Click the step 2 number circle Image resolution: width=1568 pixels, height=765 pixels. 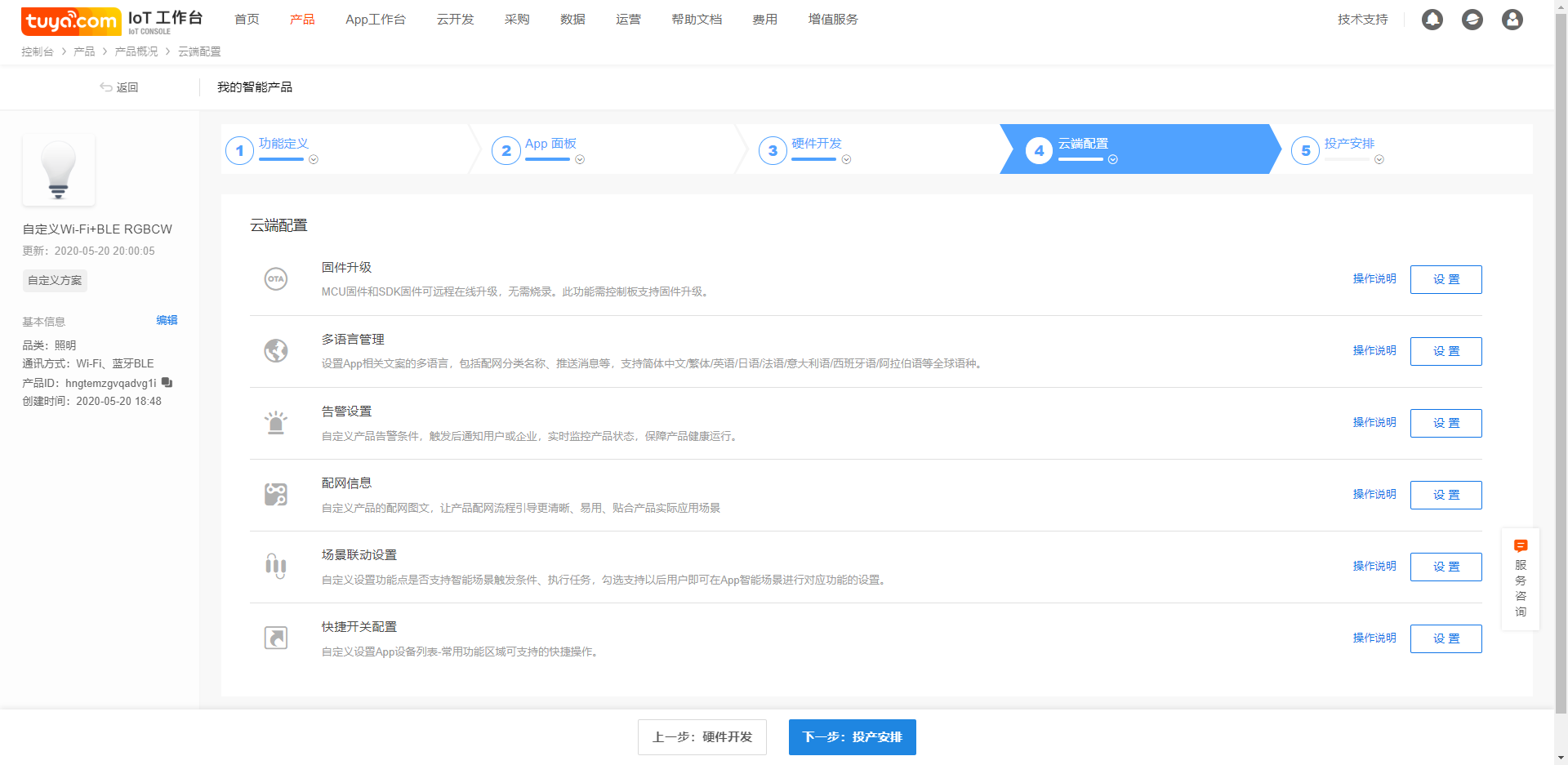pos(506,150)
